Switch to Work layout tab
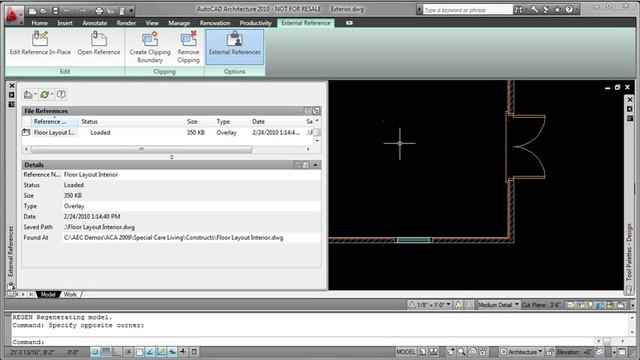 [x=70, y=294]
